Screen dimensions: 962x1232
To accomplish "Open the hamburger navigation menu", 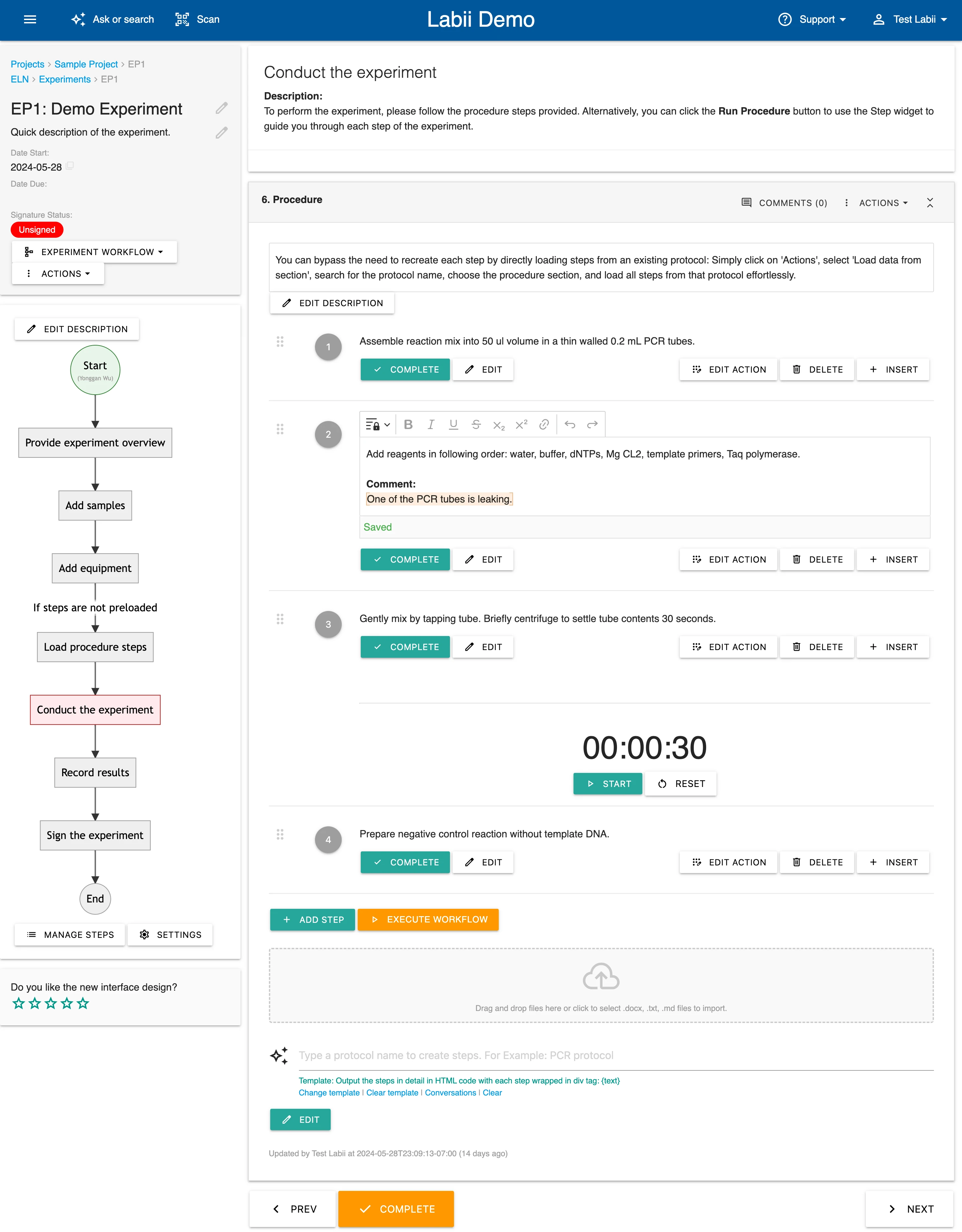I will (30, 19).
